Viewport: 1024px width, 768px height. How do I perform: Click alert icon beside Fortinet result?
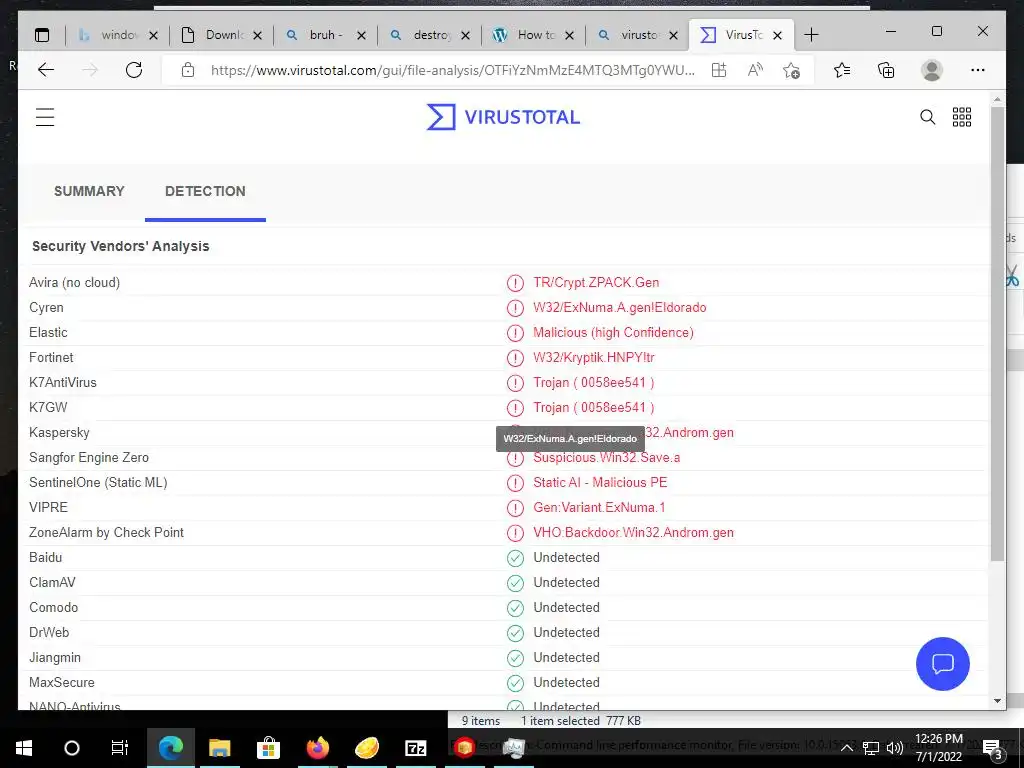(515, 358)
